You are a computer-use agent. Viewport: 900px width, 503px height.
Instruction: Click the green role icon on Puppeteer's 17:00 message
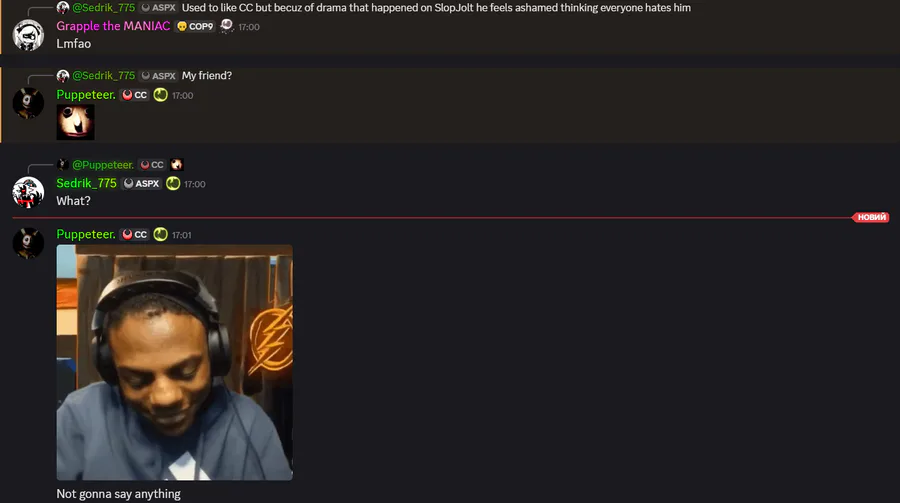click(x=160, y=95)
